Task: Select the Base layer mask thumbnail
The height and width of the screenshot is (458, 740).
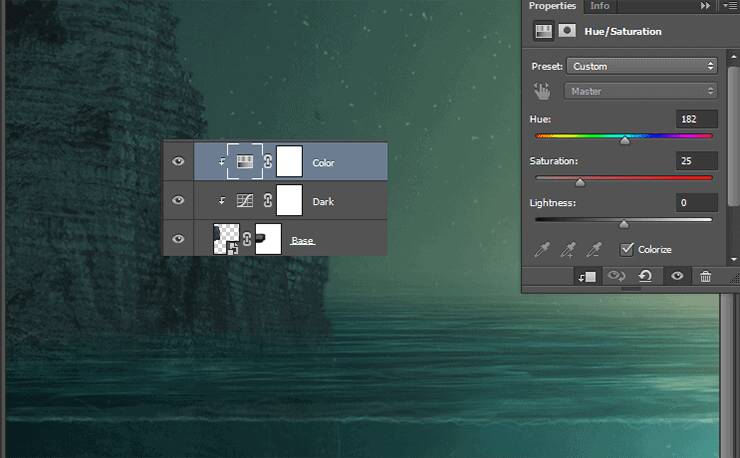Action: [x=268, y=239]
